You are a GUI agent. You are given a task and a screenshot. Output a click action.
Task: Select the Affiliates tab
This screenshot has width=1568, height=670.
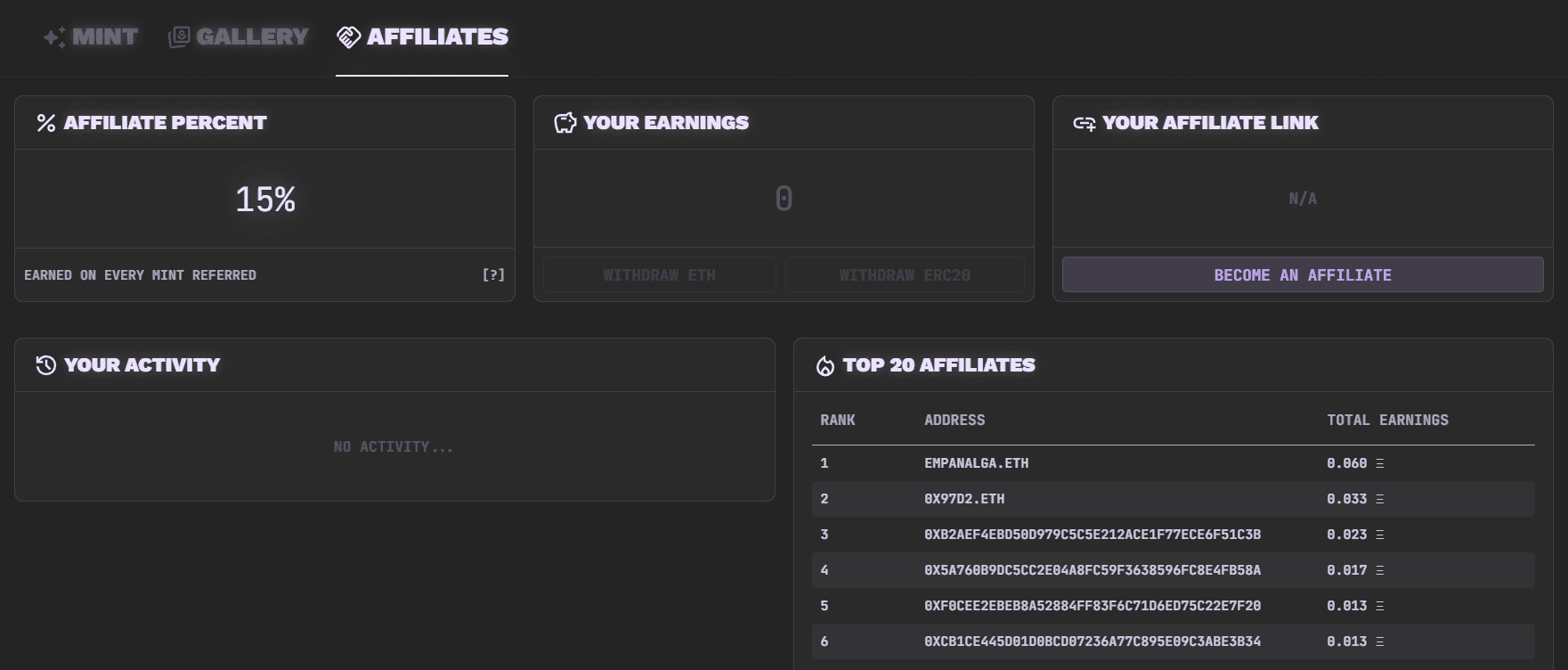tap(437, 37)
